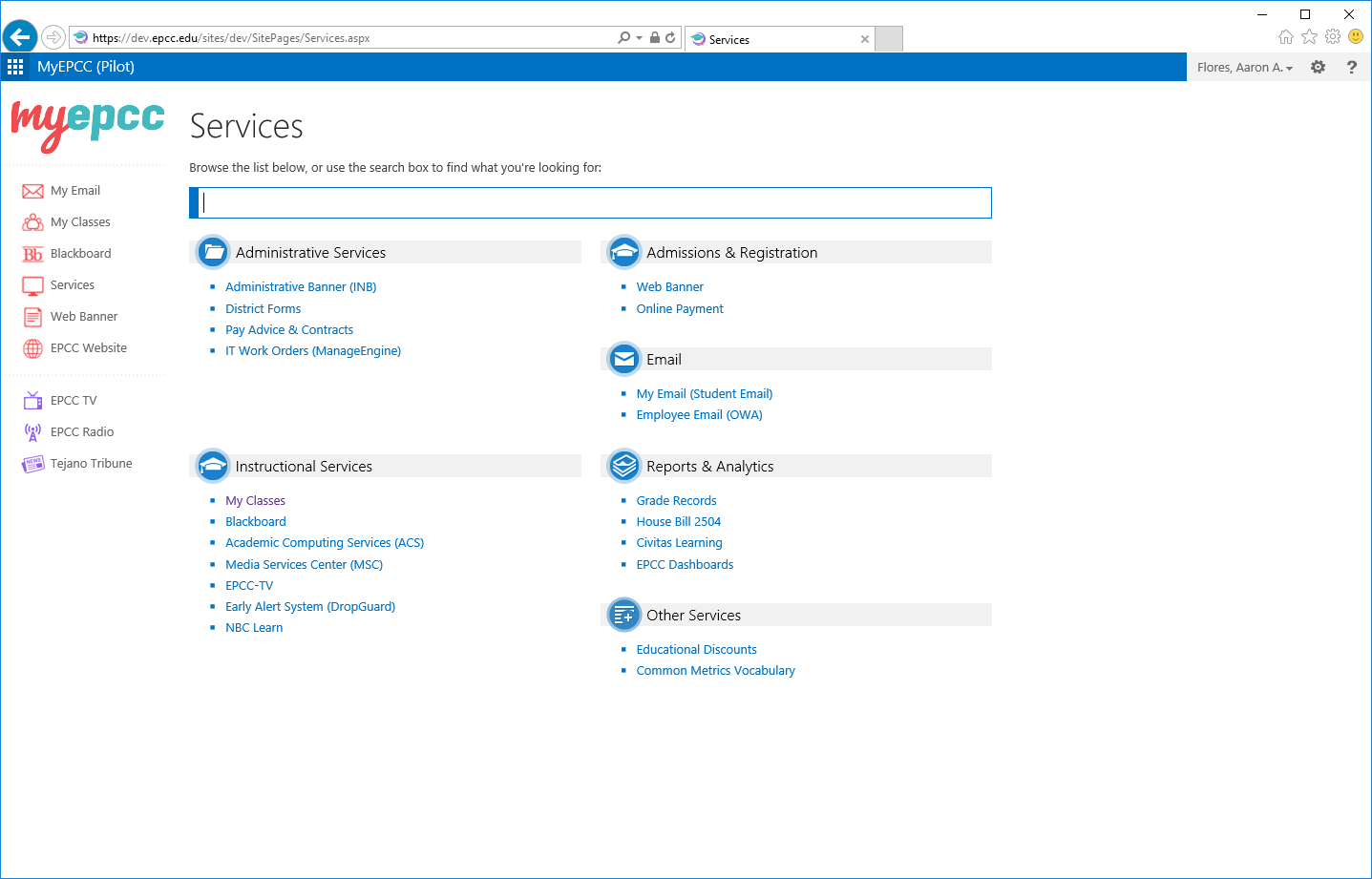Open EPCC-TV link
This screenshot has width=1372, height=879.
[249, 586]
